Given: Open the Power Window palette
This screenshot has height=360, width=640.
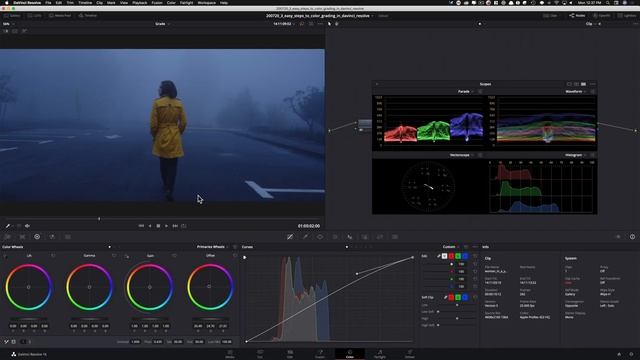Looking at the screenshot, I should tap(320, 237).
